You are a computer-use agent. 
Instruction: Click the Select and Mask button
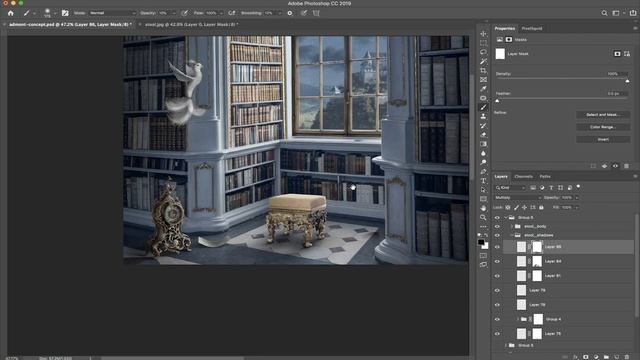[603, 115]
